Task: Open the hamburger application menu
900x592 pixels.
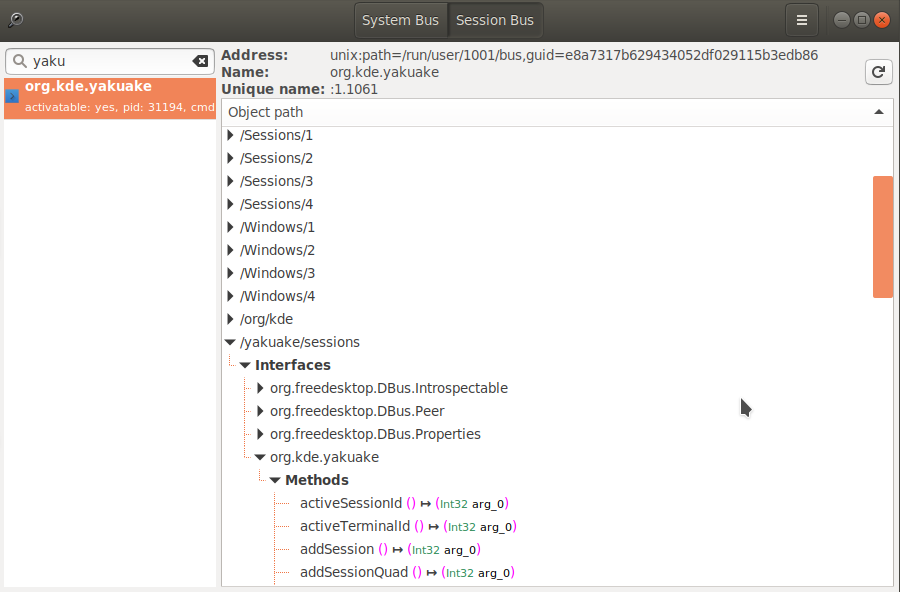Action: pos(801,20)
